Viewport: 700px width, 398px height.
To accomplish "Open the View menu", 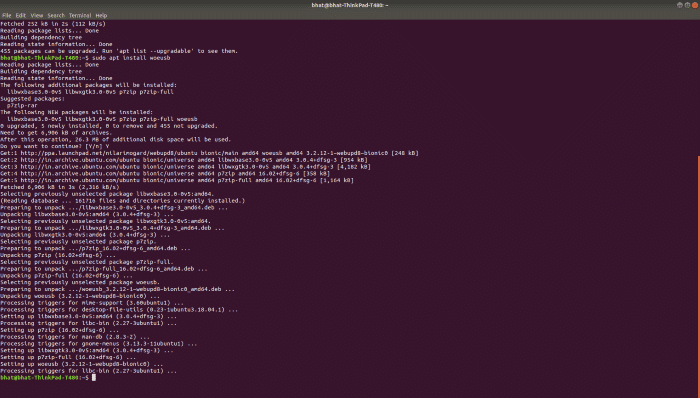I will click(37, 15).
